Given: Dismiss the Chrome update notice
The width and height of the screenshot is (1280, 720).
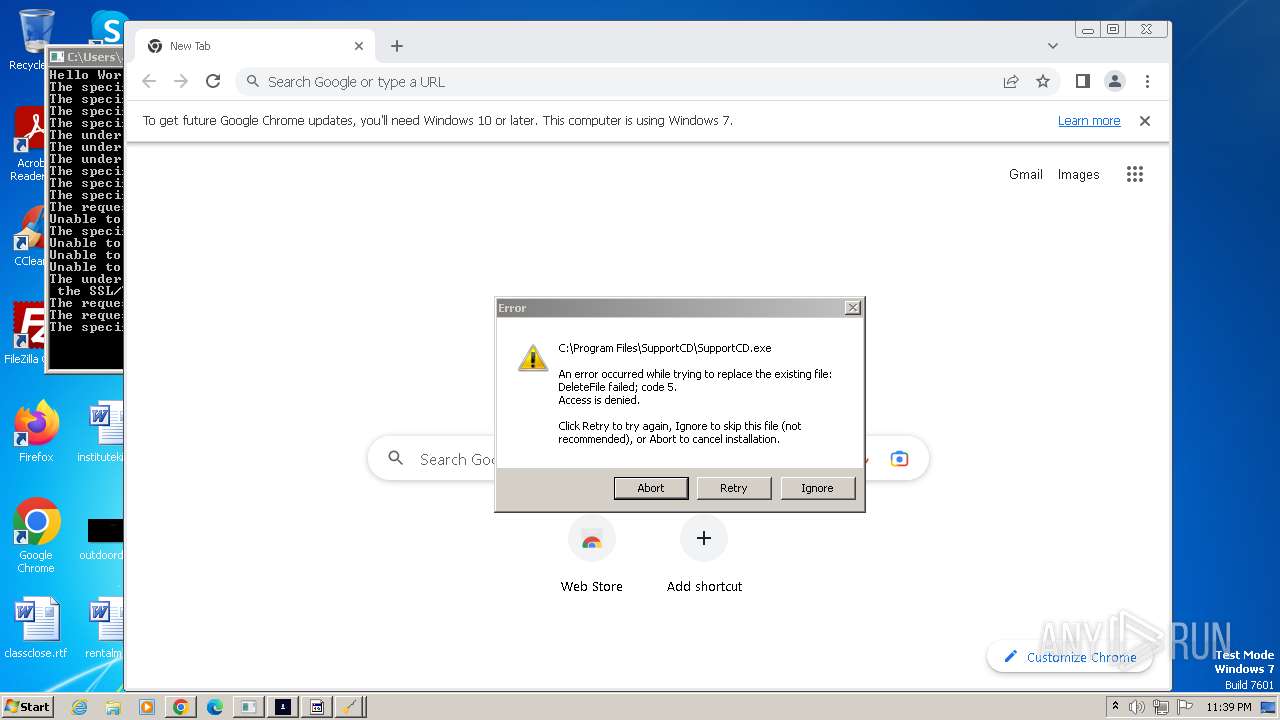Looking at the screenshot, I should coord(1145,121).
